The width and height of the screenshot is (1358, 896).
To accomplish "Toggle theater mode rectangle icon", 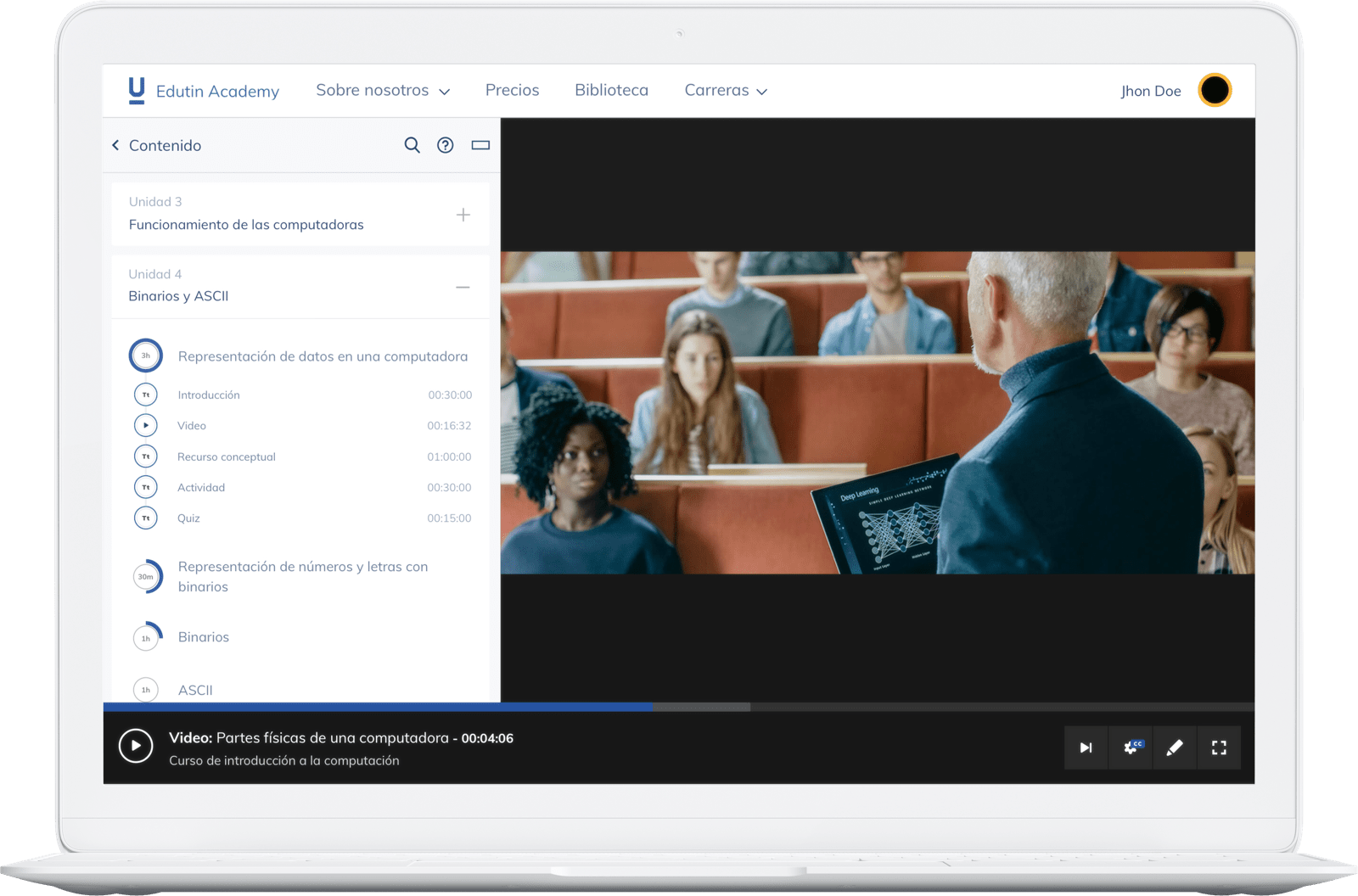I will tap(480, 145).
